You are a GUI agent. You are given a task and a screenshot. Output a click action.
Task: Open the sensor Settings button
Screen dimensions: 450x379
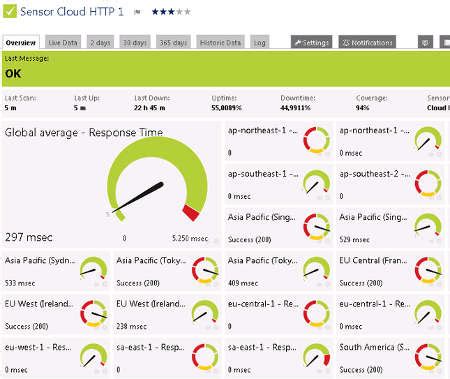point(311,42)
